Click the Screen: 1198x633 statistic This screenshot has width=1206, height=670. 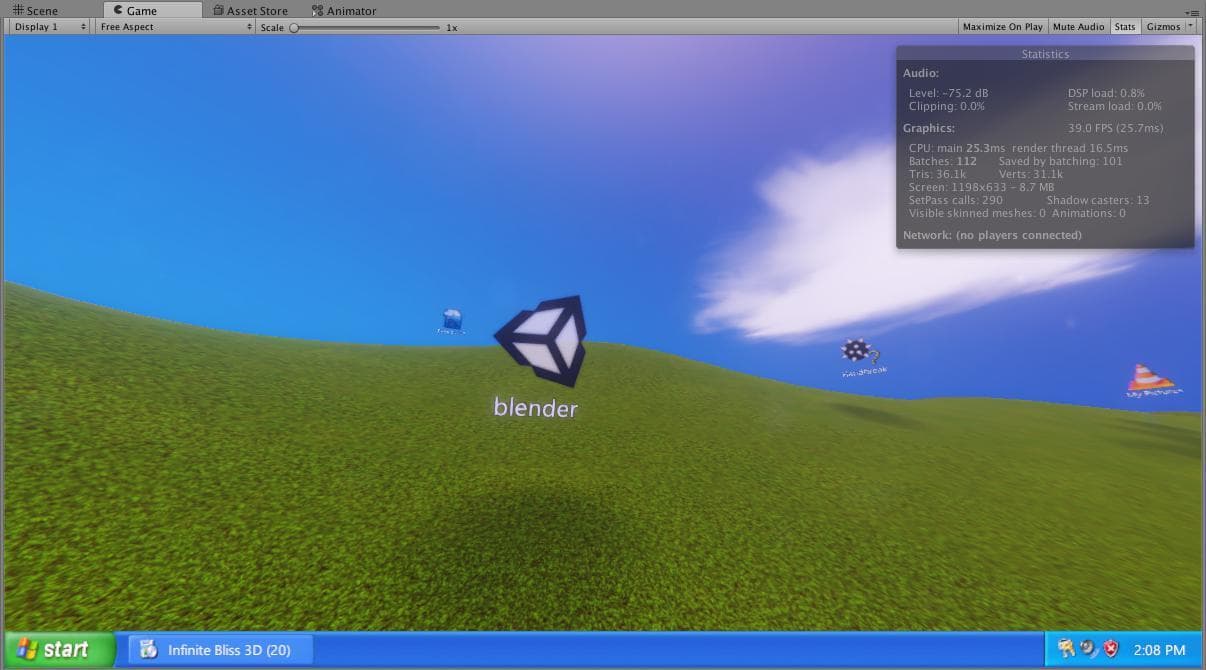[x=981, y=187]
